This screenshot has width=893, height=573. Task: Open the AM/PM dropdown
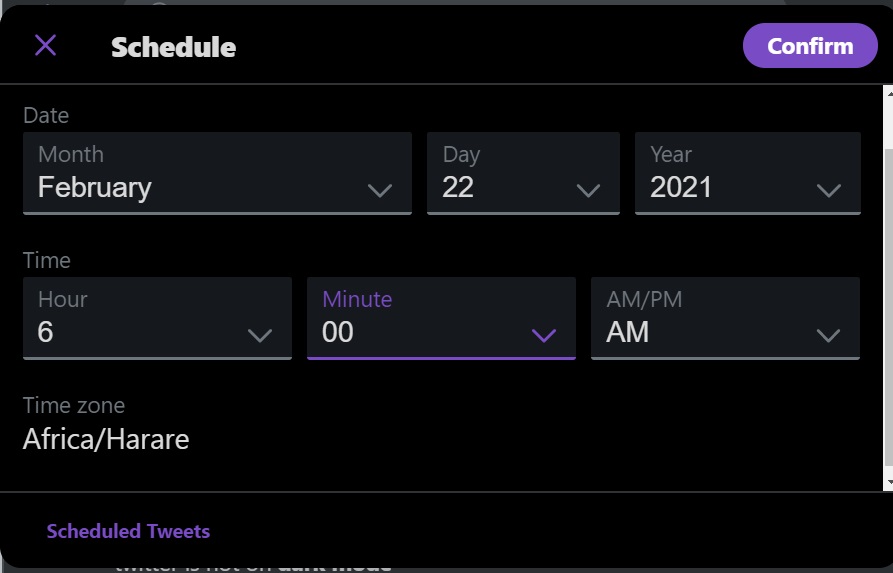725,318
